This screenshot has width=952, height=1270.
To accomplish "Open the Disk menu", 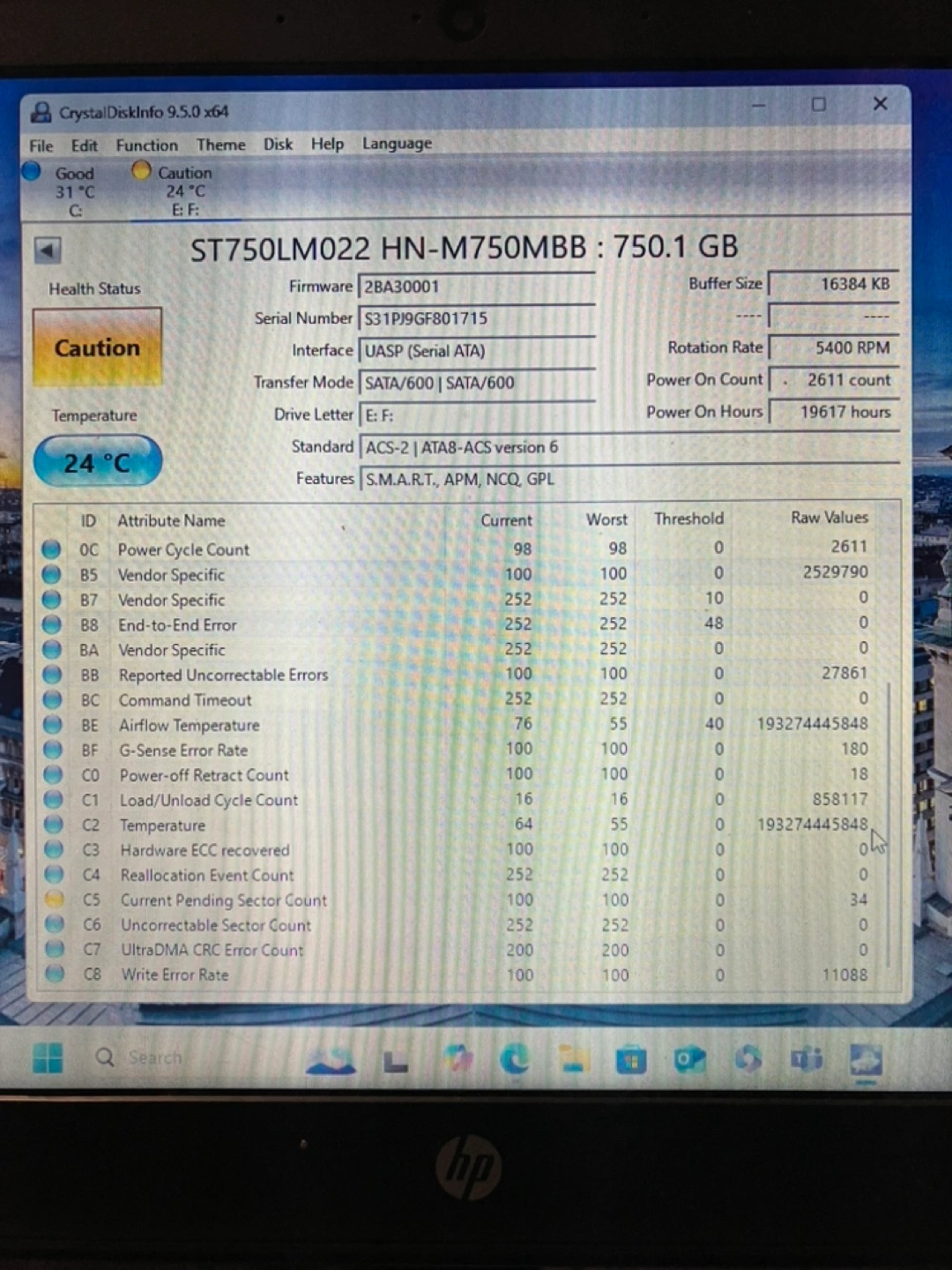I will (279, 144).
